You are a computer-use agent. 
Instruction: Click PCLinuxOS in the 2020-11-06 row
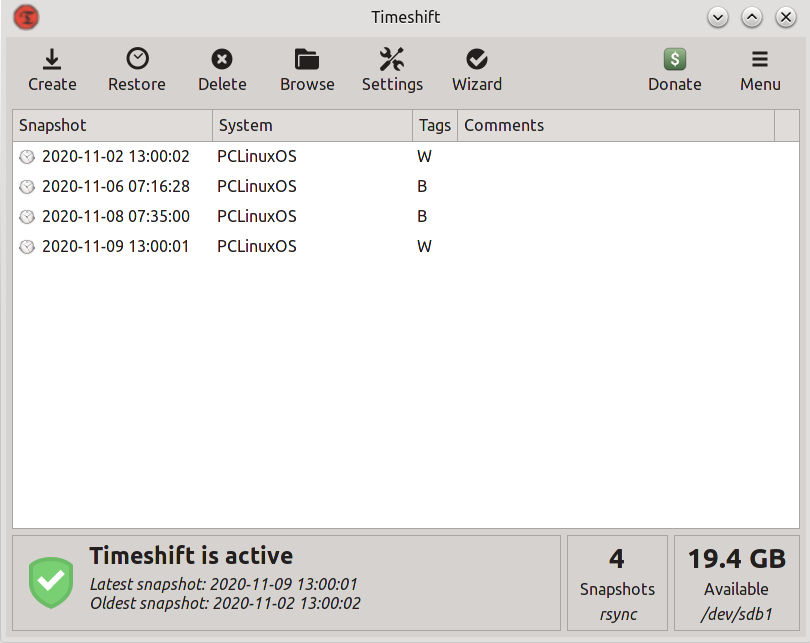(257, 186)
